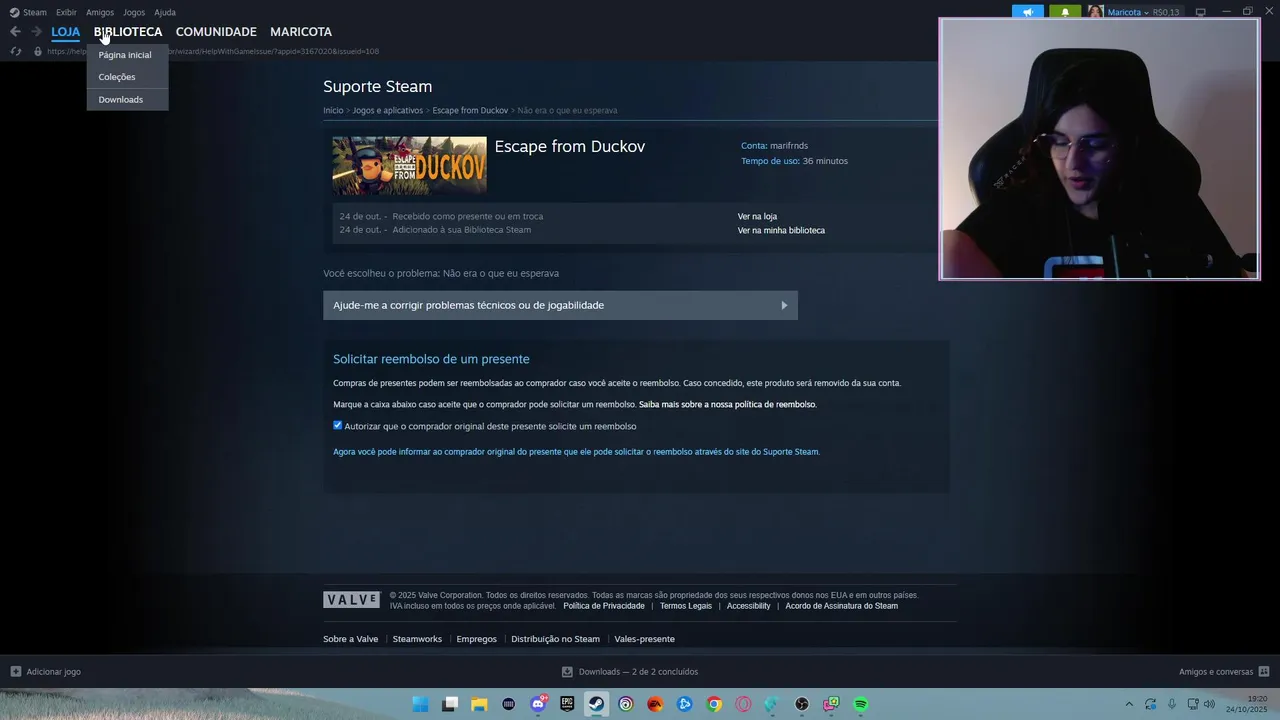Open the Ajuda menu
Viewport: 1280px width, 720px height.
click(x=165, y=12)
